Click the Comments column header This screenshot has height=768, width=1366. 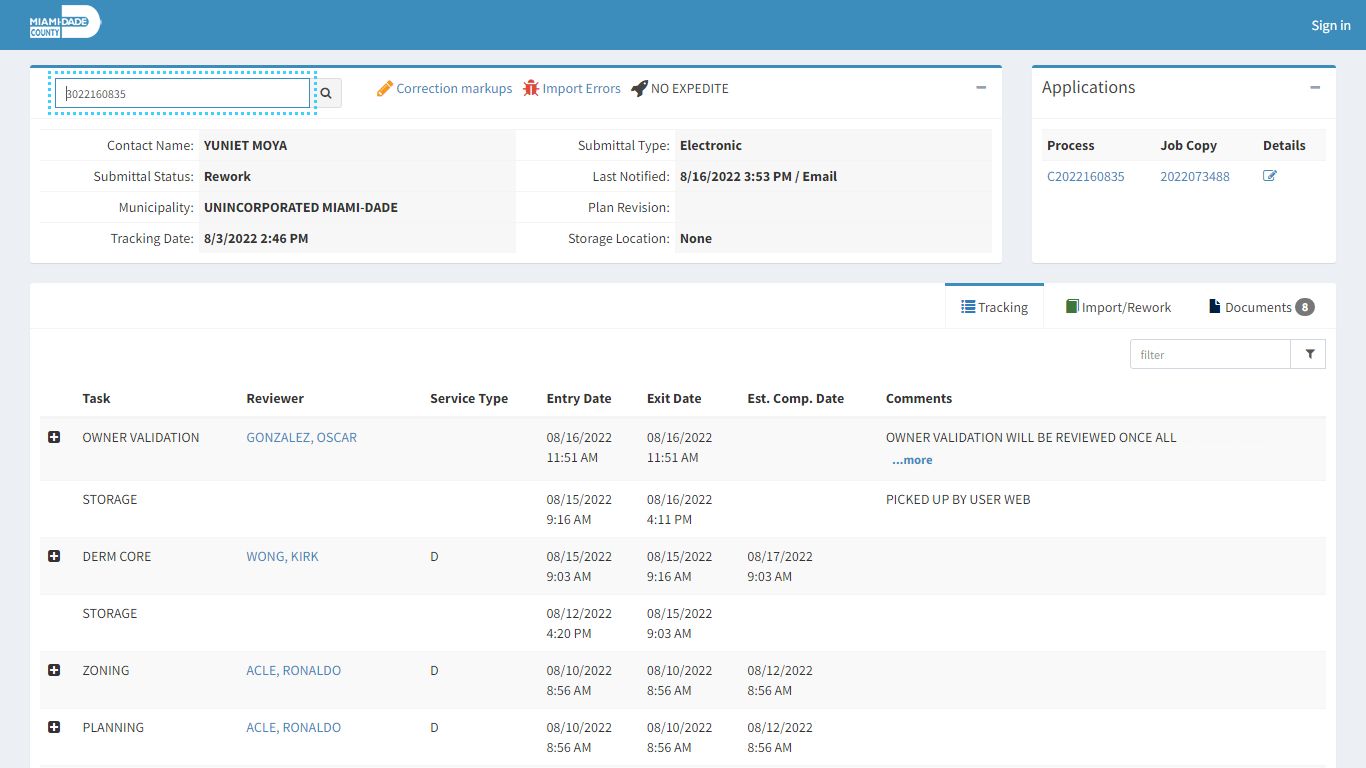pos(919,398)
